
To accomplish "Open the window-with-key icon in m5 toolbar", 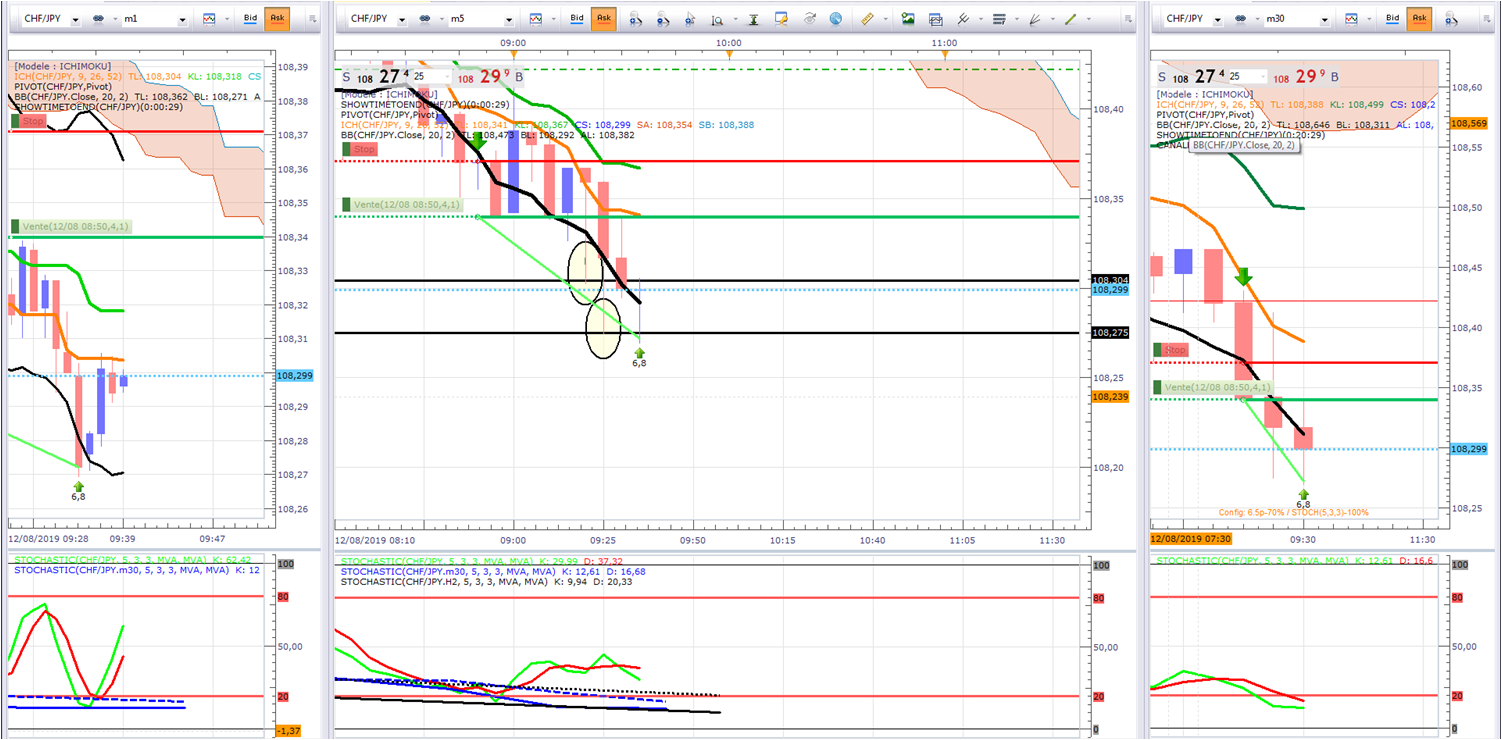I will [781, 19].
